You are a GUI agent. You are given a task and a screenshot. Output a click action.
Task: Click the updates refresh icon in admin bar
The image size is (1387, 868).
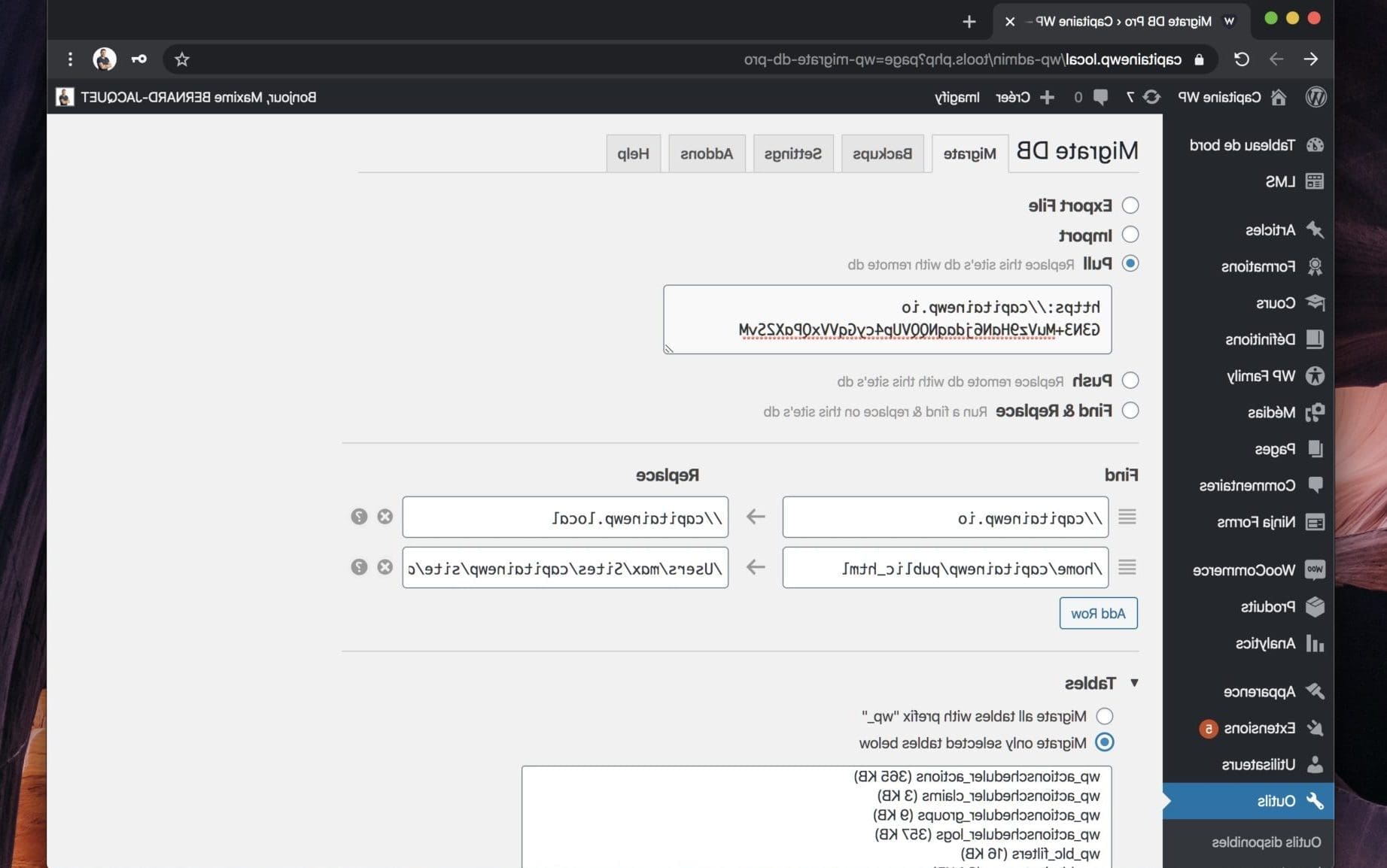tap(1151, 97)
